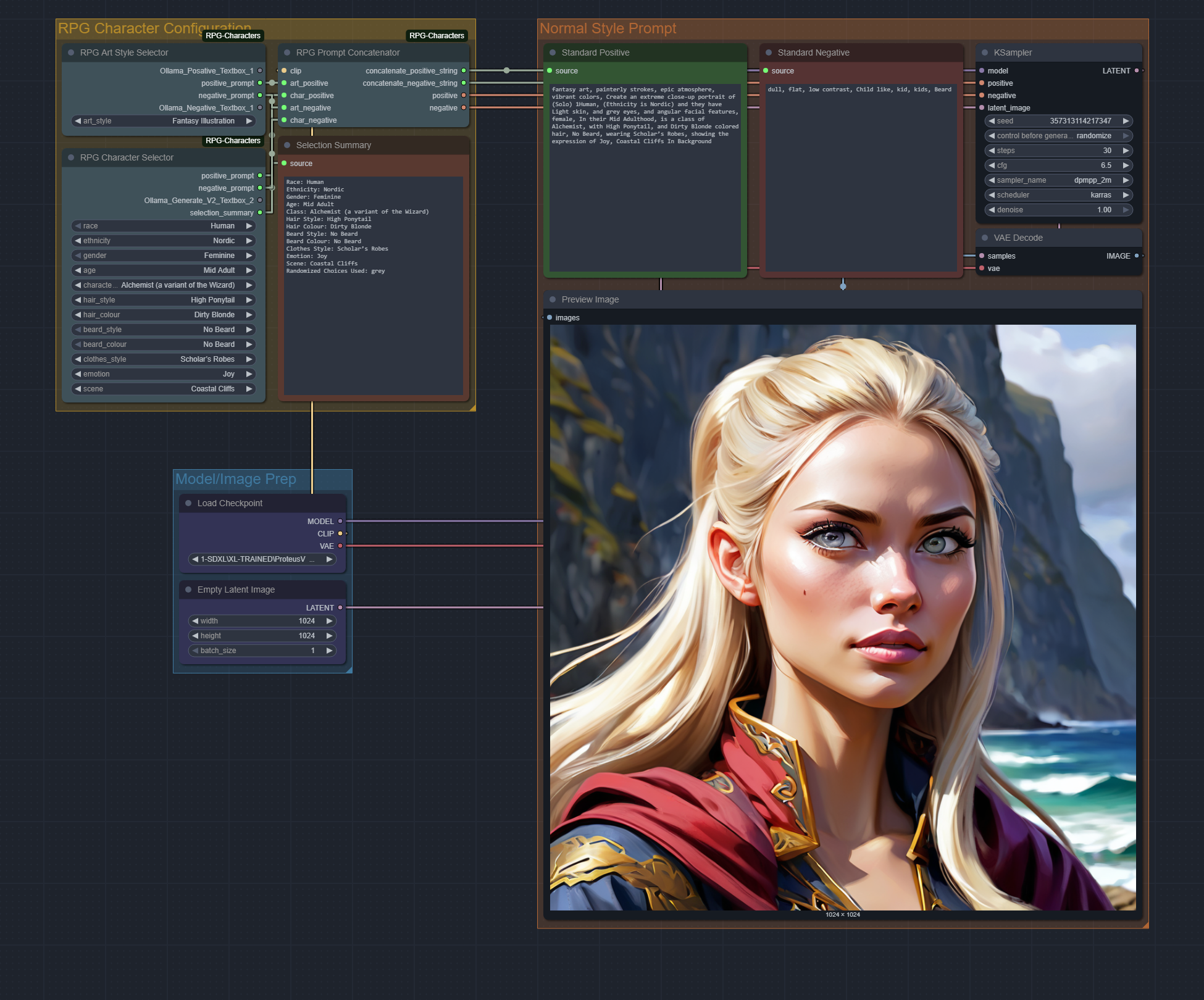Collapse the Preview Image node dot
This screenshot has width=1204, height=1000.
tap(553, 299)
